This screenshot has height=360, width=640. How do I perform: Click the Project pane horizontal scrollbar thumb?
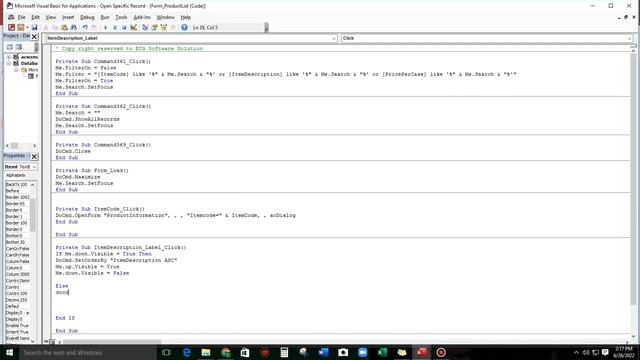[14, 146]
